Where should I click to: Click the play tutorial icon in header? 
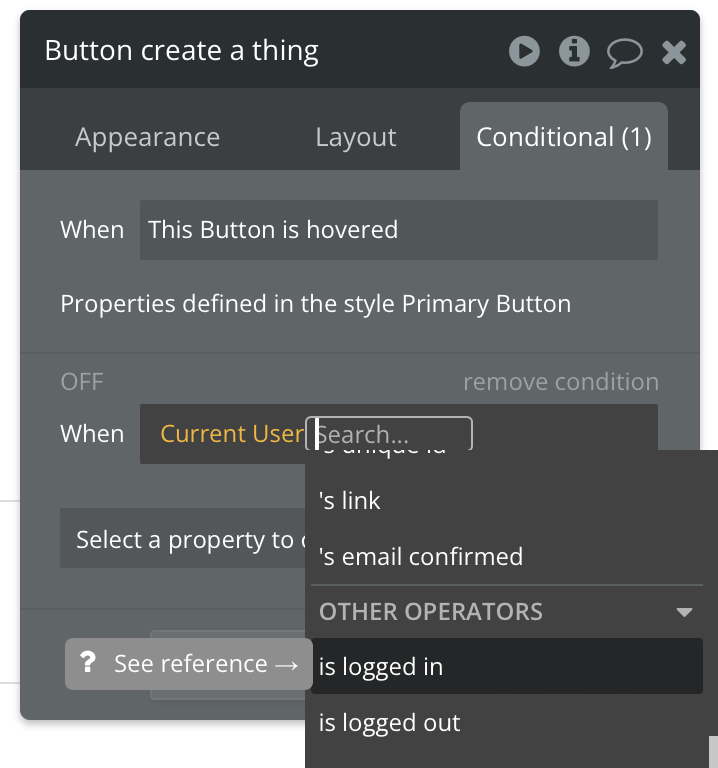[x=524, y=51]
